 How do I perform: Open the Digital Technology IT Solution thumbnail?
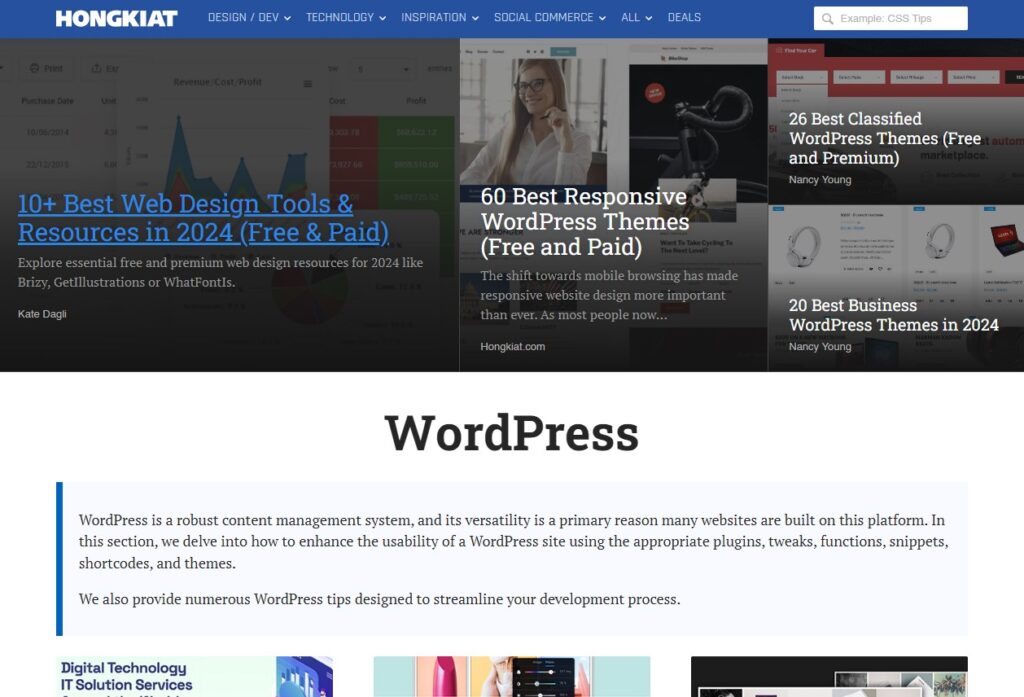click(195, 676)
